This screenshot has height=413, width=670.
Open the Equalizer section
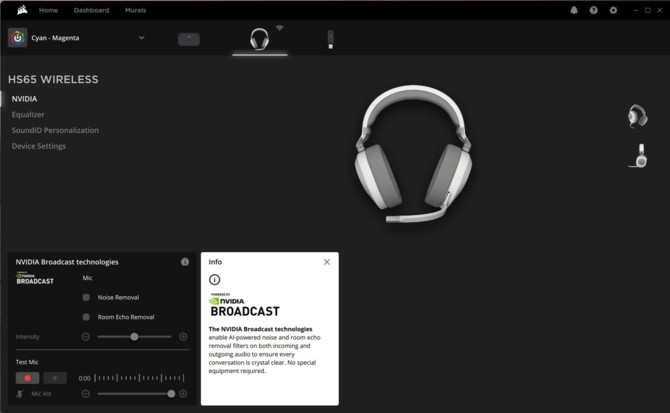28,114
